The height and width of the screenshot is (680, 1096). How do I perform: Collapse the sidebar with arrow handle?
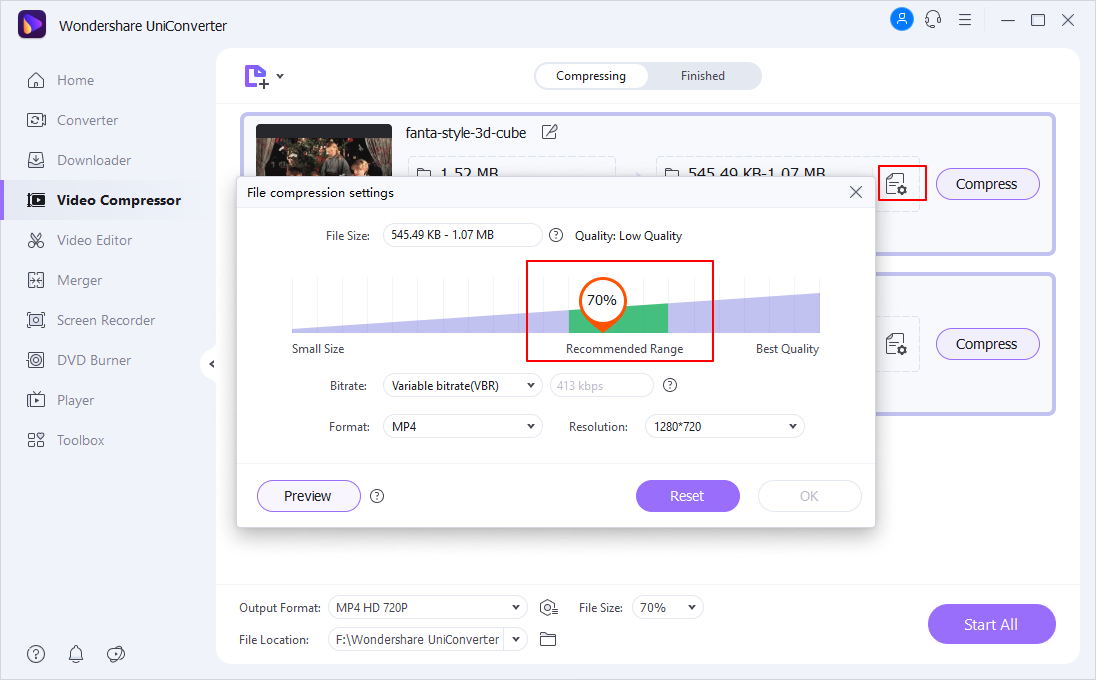pyautogui.click(x=210, y=363)
